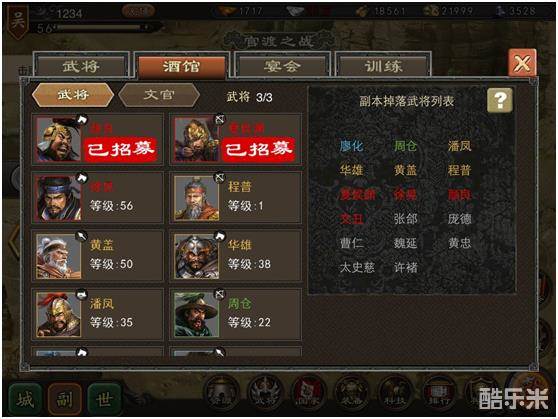Select general 潘凤's portrait
Viewport: 558px width, 419px height.
click(x=58, y=315)
